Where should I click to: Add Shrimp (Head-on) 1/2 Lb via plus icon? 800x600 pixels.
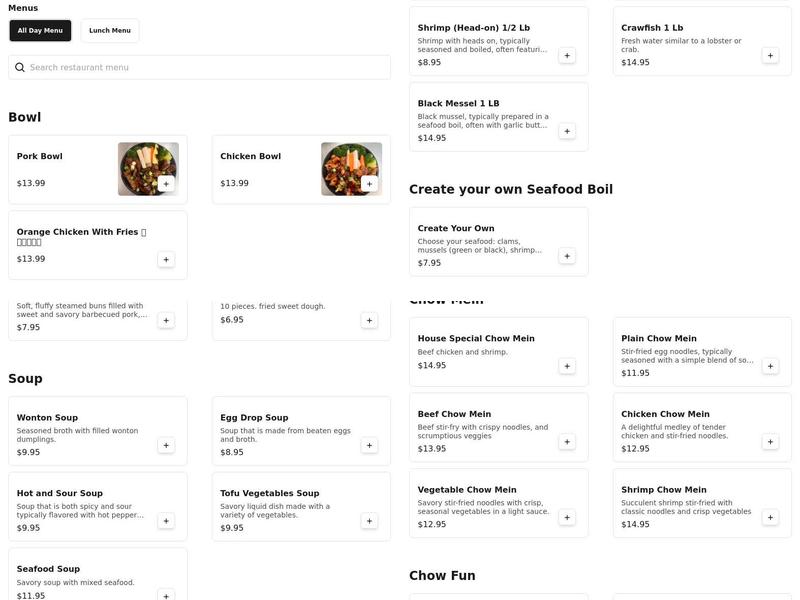click(x=566, y=55)
